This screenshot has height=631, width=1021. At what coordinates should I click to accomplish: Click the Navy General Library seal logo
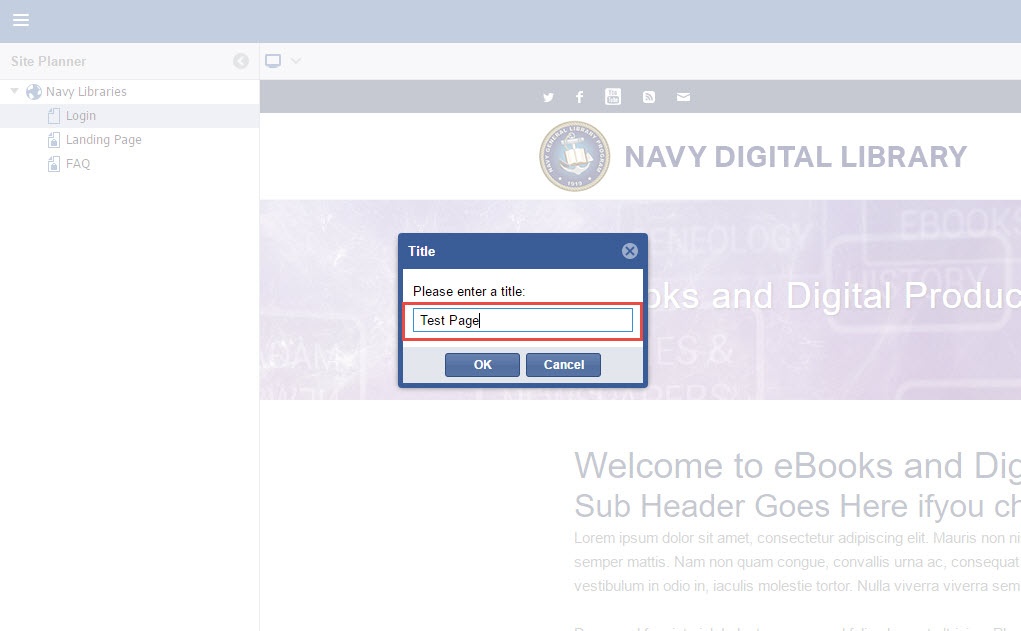click(574, 157)
